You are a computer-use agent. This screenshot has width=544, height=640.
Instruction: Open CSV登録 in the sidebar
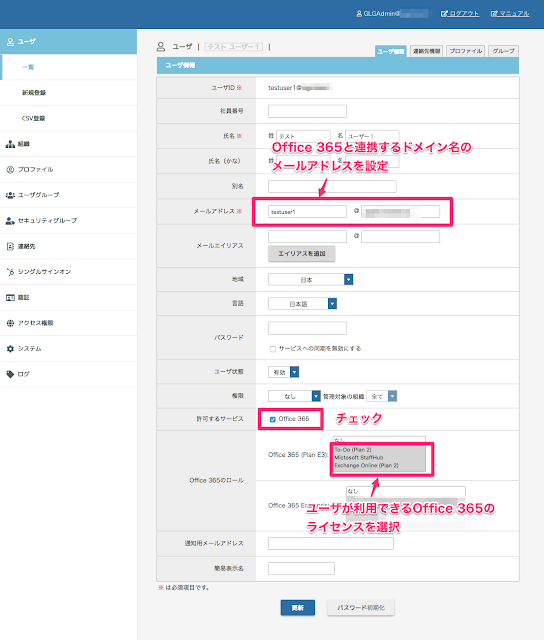point(69,118)
